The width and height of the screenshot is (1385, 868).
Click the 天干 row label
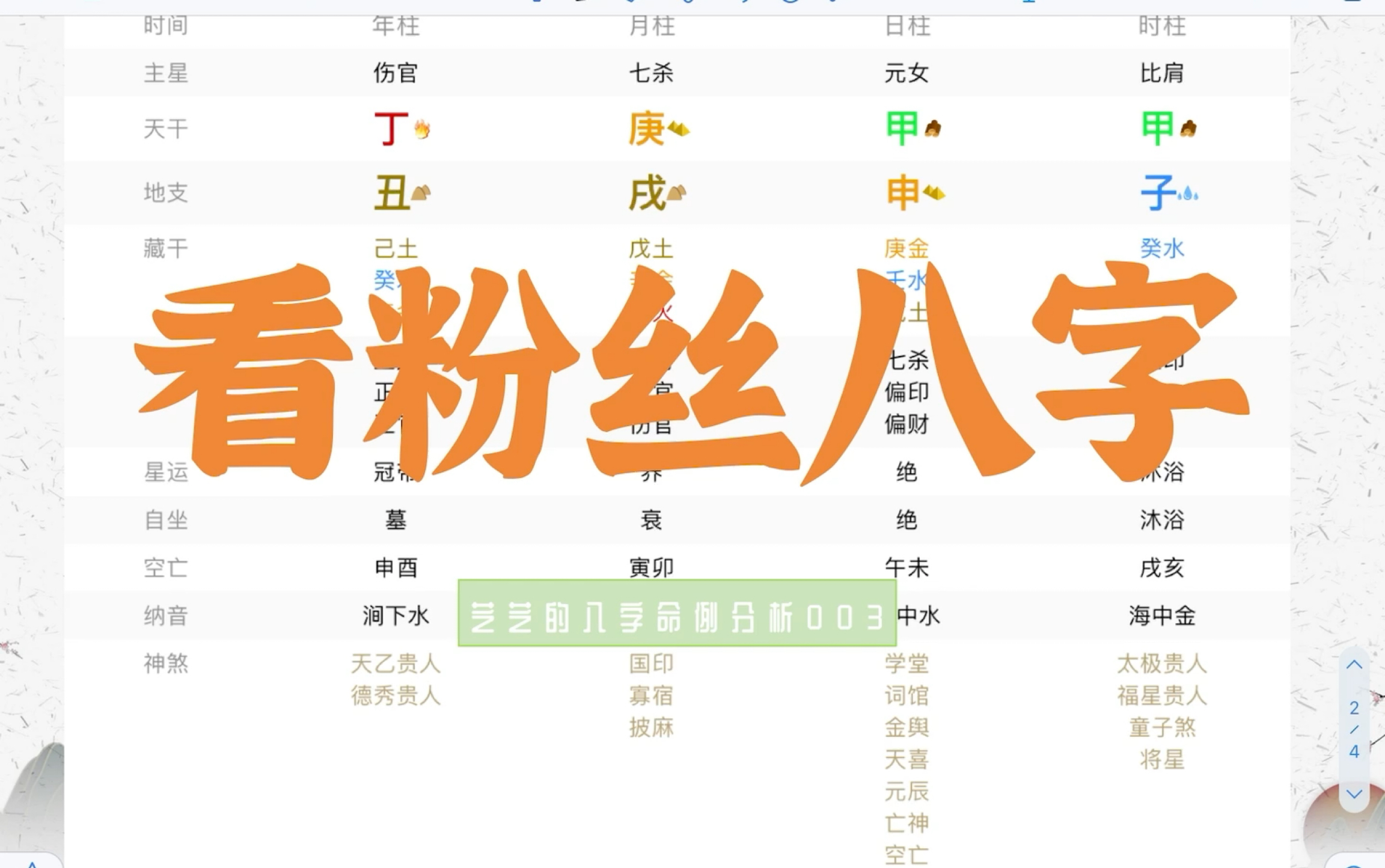[166, 129]
